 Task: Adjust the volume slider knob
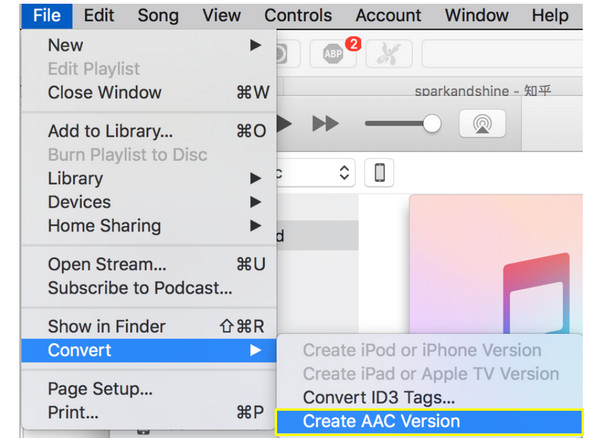click(432, 124)
